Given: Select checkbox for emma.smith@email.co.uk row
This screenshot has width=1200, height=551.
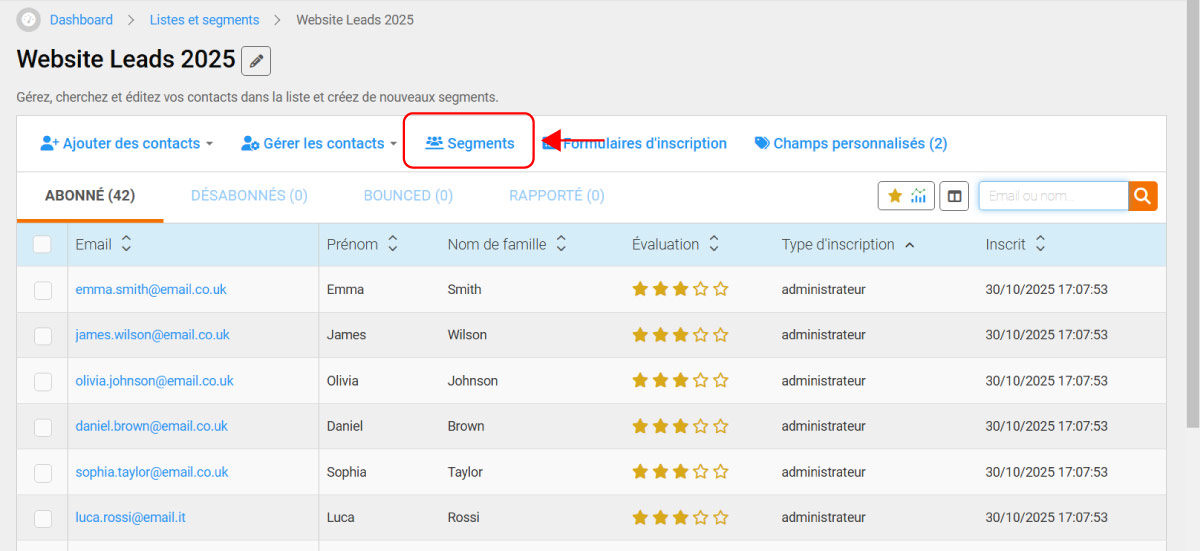Looking at the screenshot, I should coord(43,290).
